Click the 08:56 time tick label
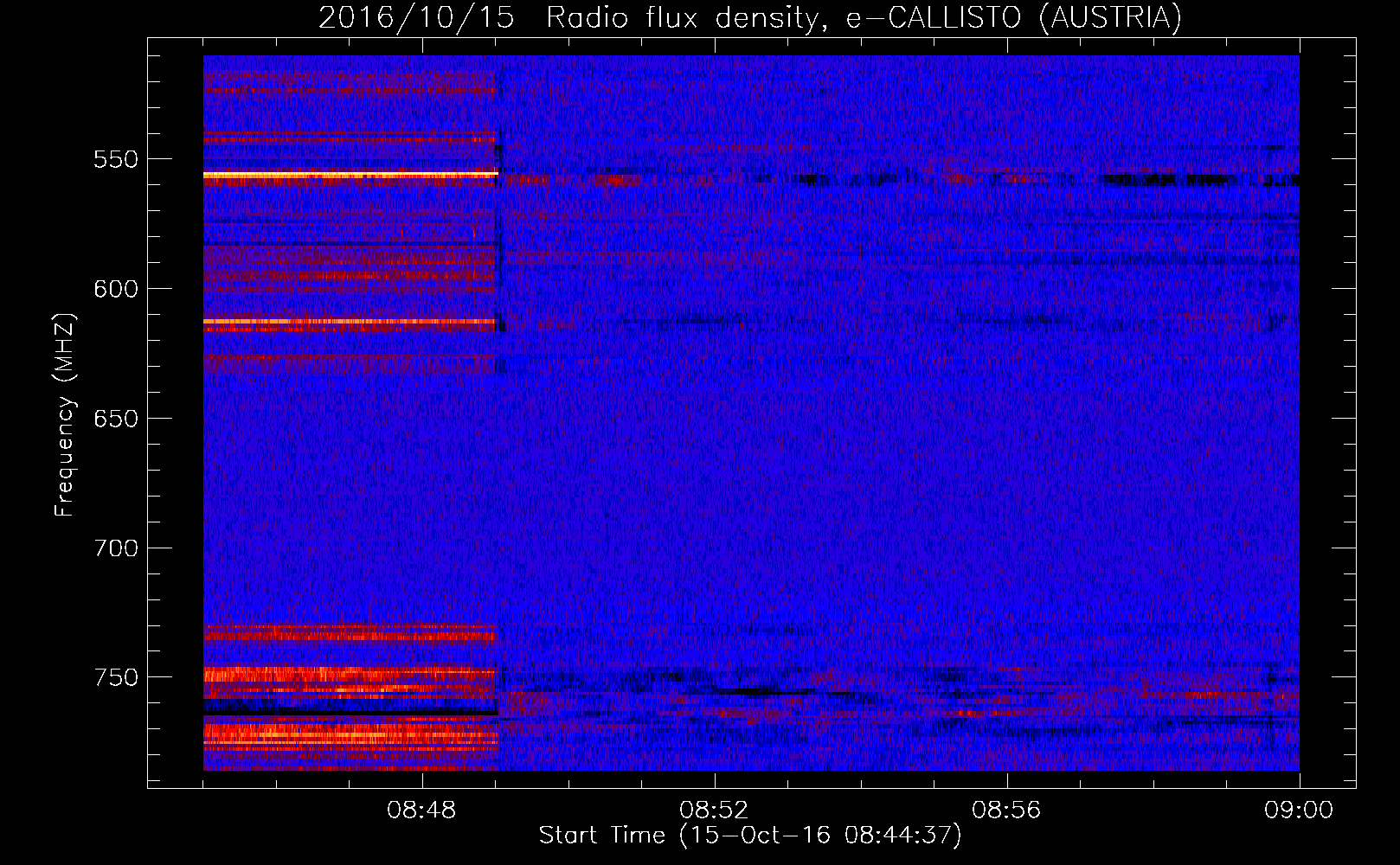Viewport: 1400px width, 865px height. (x=1006, y=811)
